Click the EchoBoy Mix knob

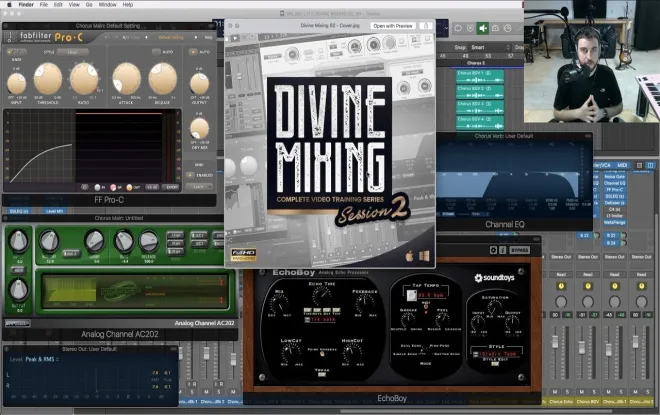pyautogui.click(x=279, y=303)
